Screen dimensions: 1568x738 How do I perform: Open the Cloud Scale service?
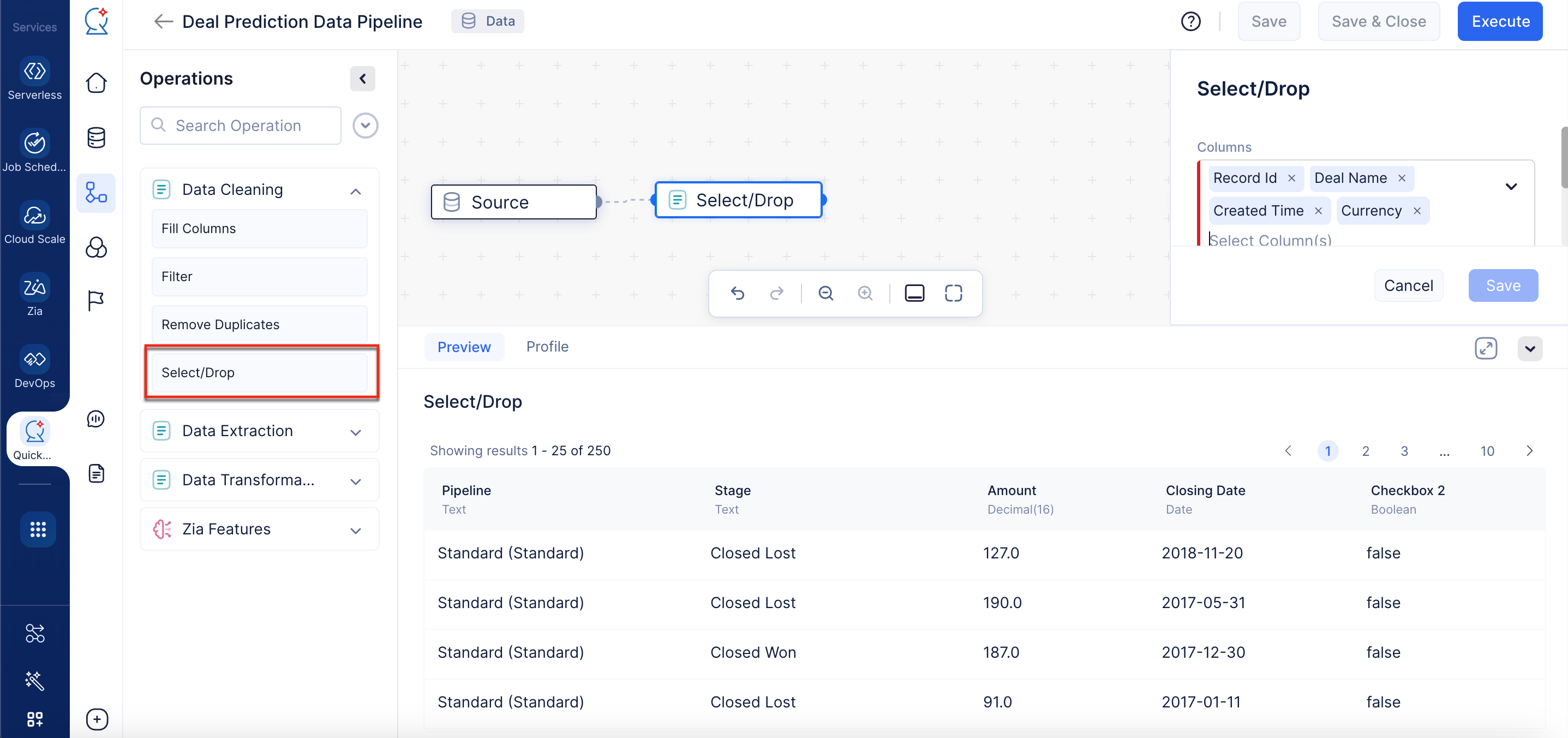point(35,223)
